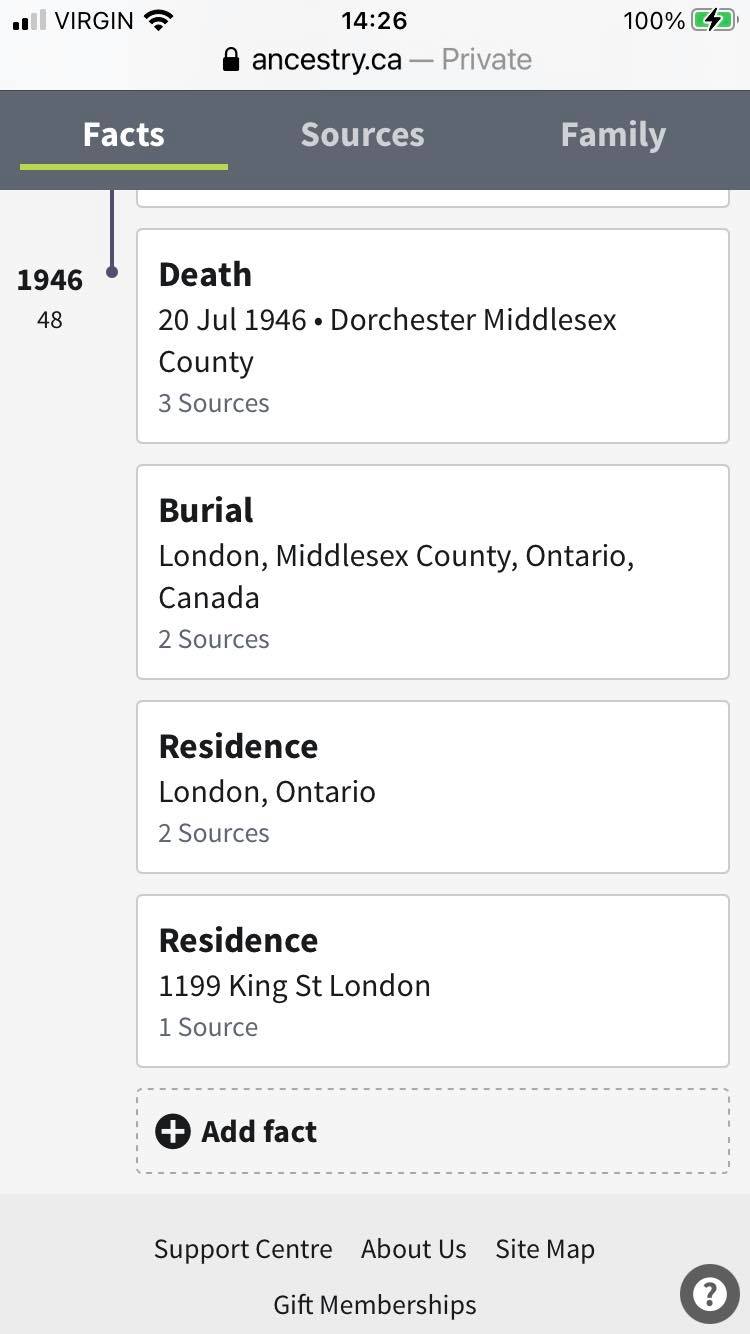750x1334 pixels.
Task: Select the Facts tab
Action: pos(124,135)
